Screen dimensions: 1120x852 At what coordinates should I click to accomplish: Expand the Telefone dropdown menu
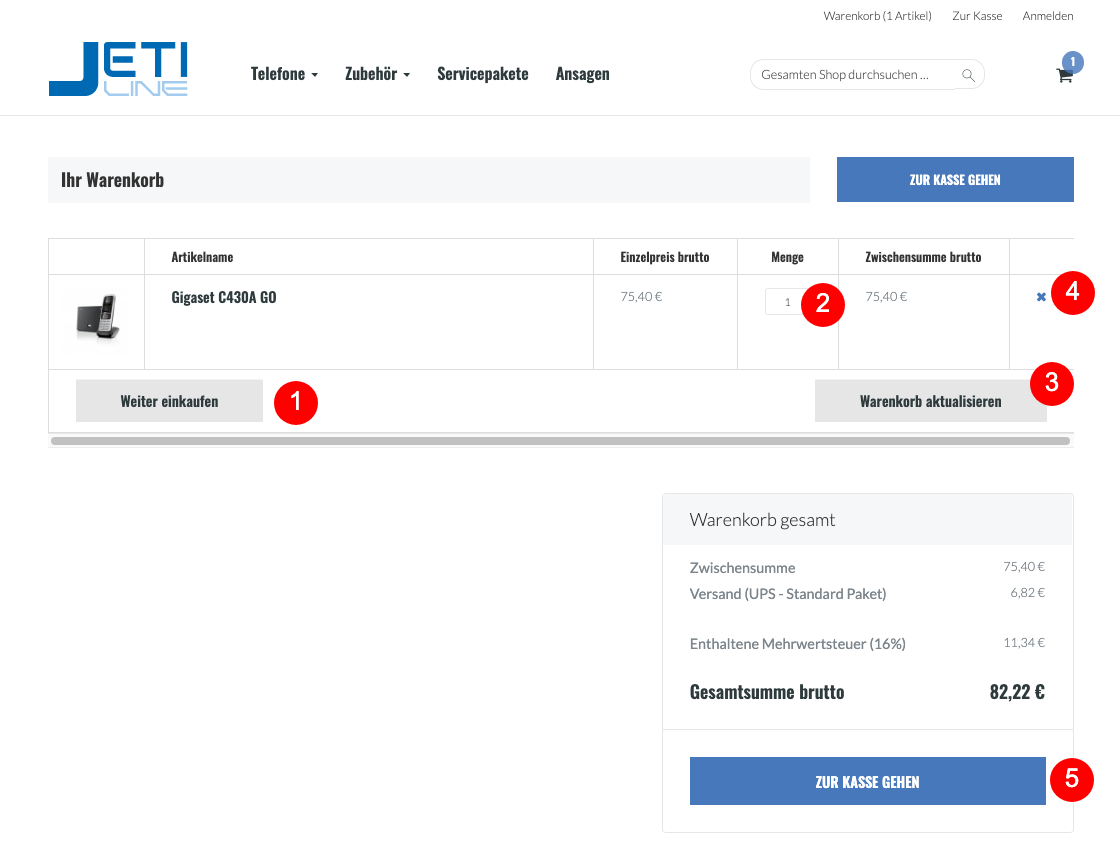(x=284, y=74)
